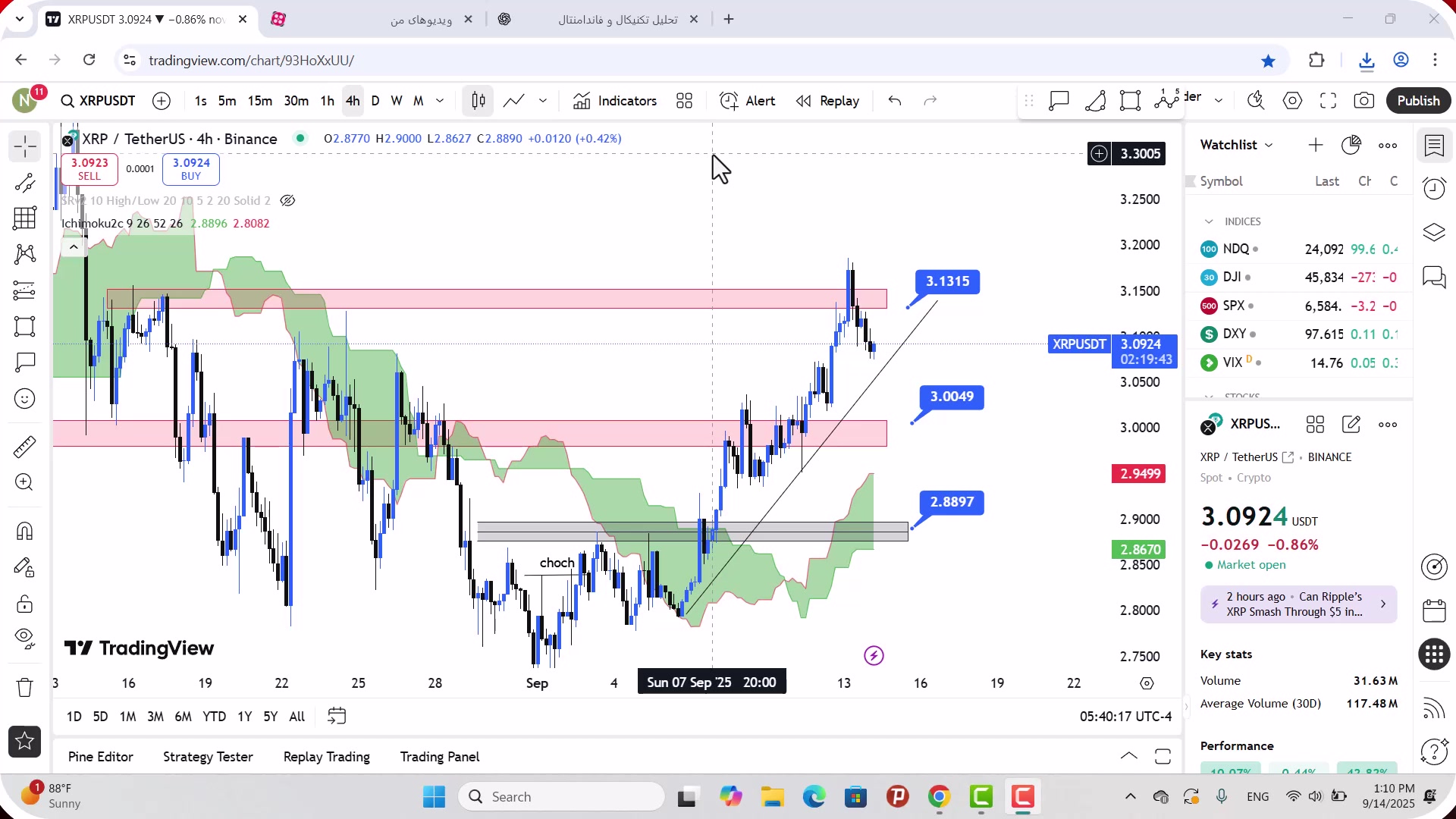1456x819 pixels.
Task: Select the ruler measure tool
Action: (25, 447)
